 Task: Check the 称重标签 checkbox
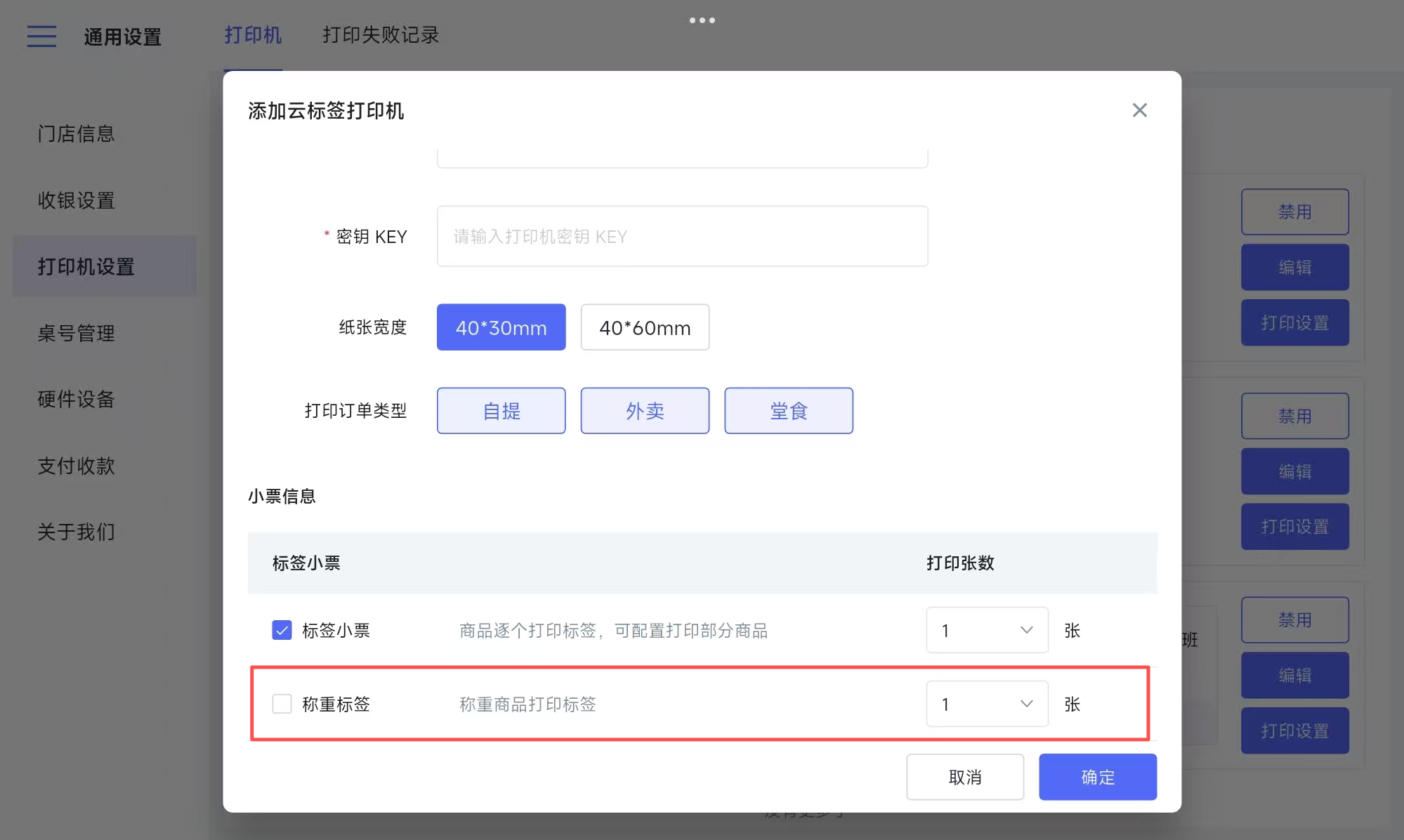pos(282,704)
